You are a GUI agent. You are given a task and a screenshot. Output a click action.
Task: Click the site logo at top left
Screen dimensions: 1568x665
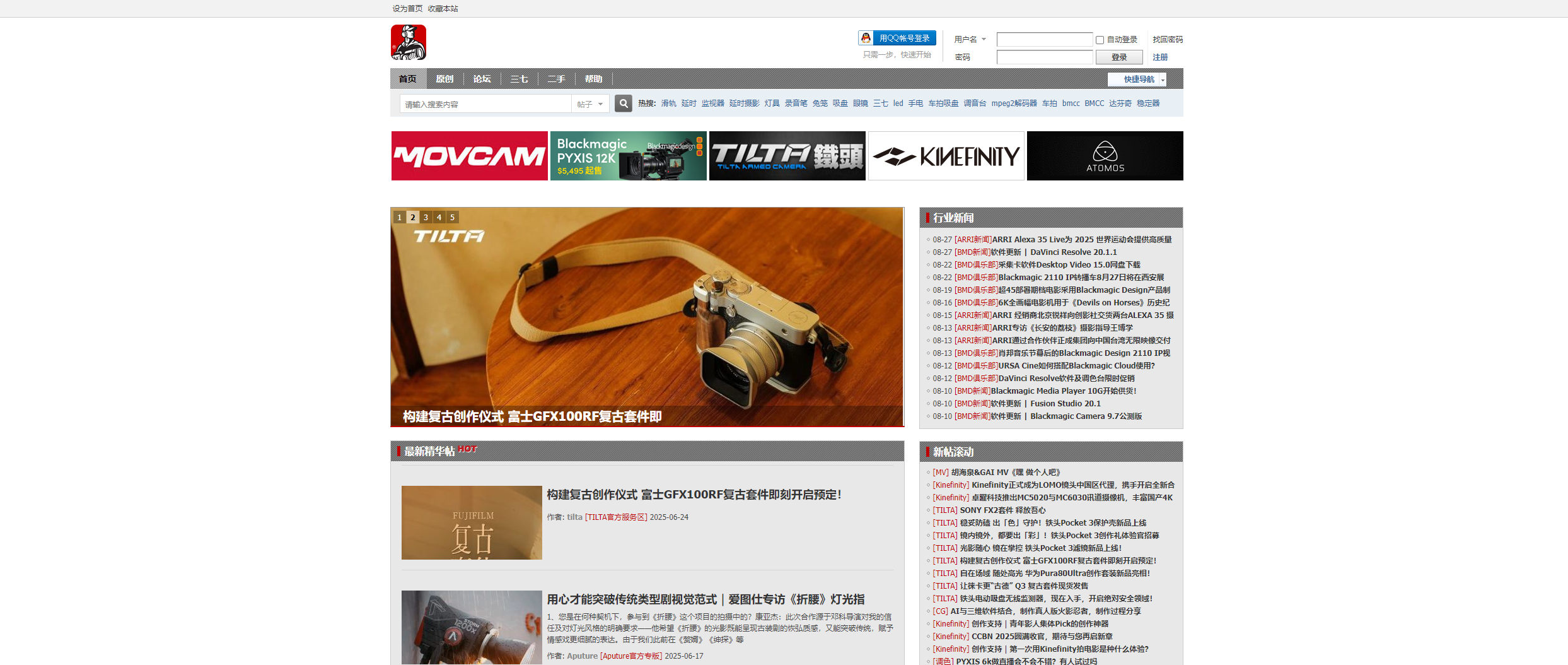(408, 42)
